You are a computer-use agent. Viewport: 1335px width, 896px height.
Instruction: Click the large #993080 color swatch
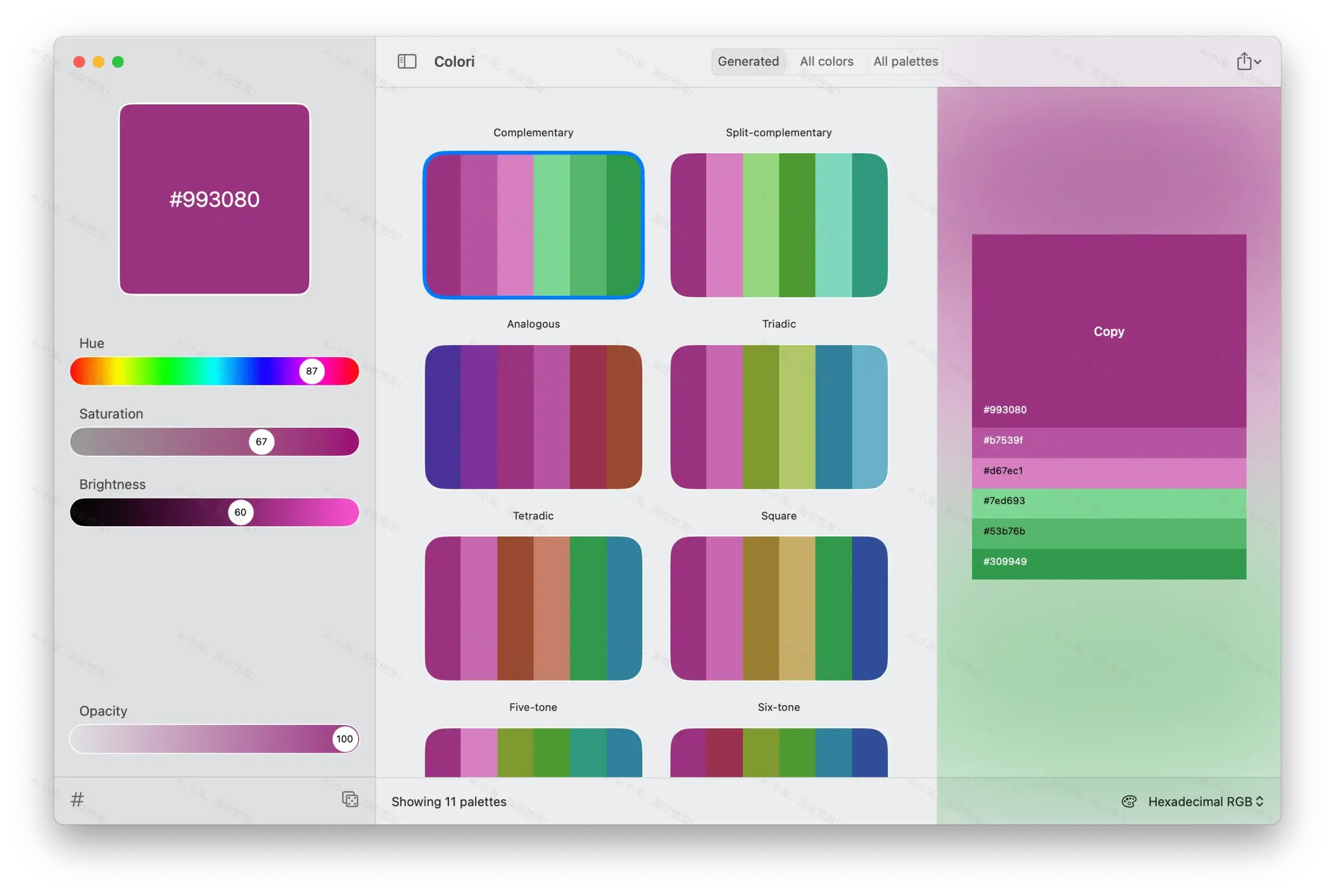[x=214, y=198]
